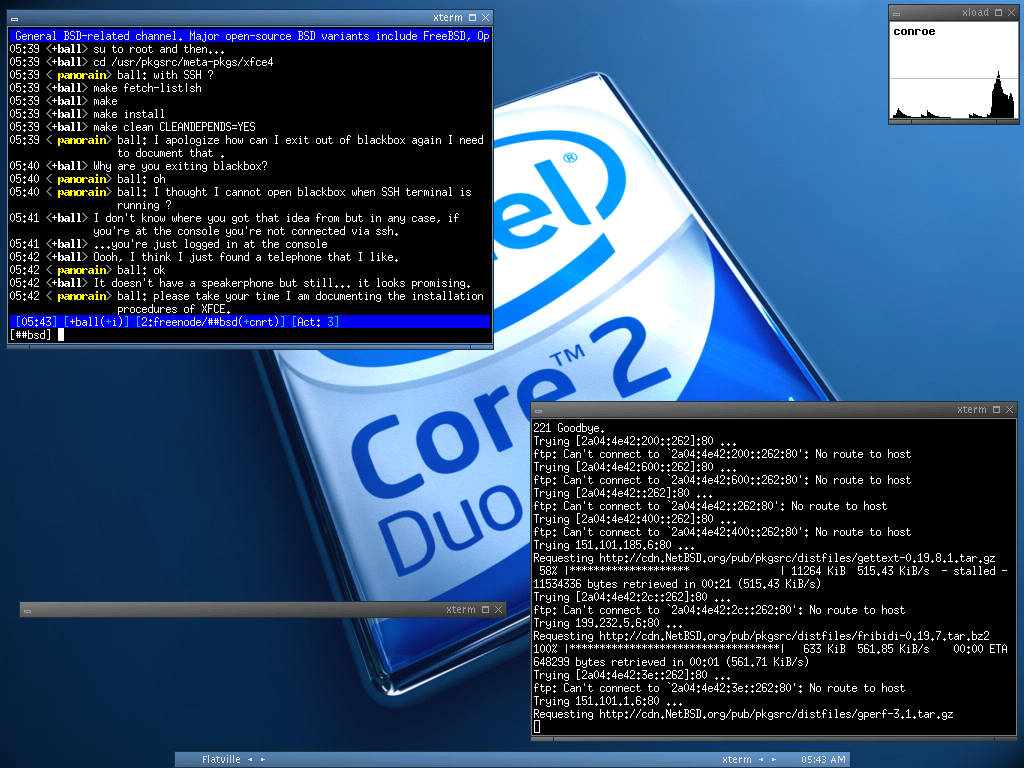Image resolution: width=1024 pixels, height=768 pixels.
Task: Click the 05:43 AM toolbar clock
Action: [823, 760]
